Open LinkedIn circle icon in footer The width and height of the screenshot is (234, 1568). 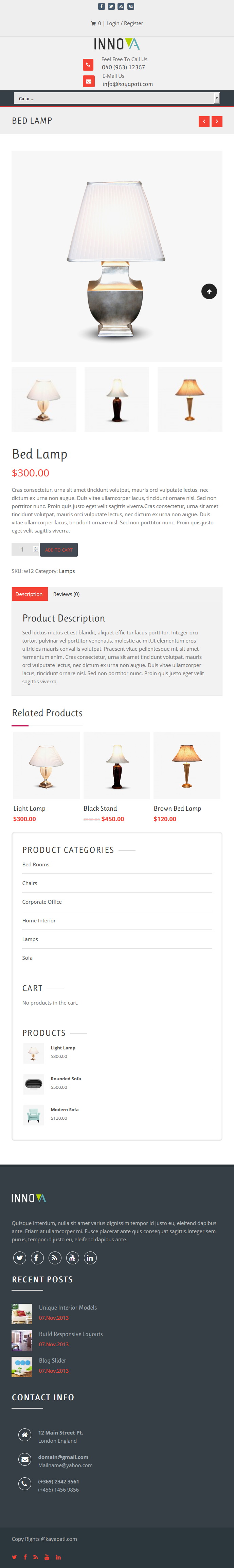(x=90, y=1258)
